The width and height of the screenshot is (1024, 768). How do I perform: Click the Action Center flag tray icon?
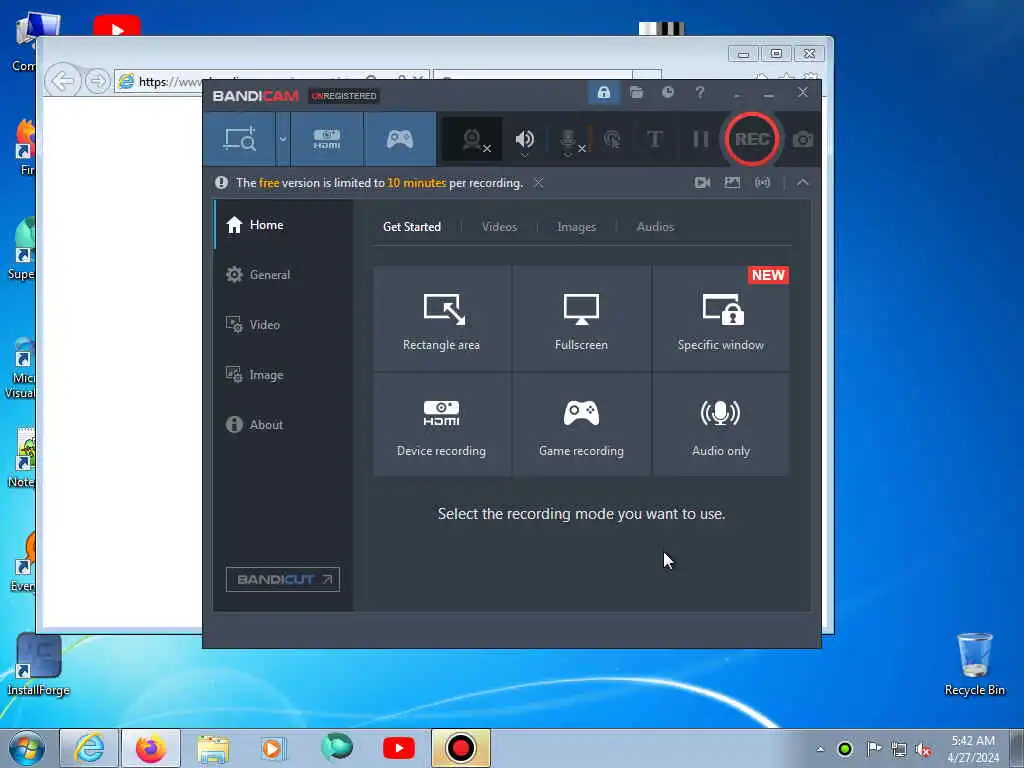coord(874,748)
